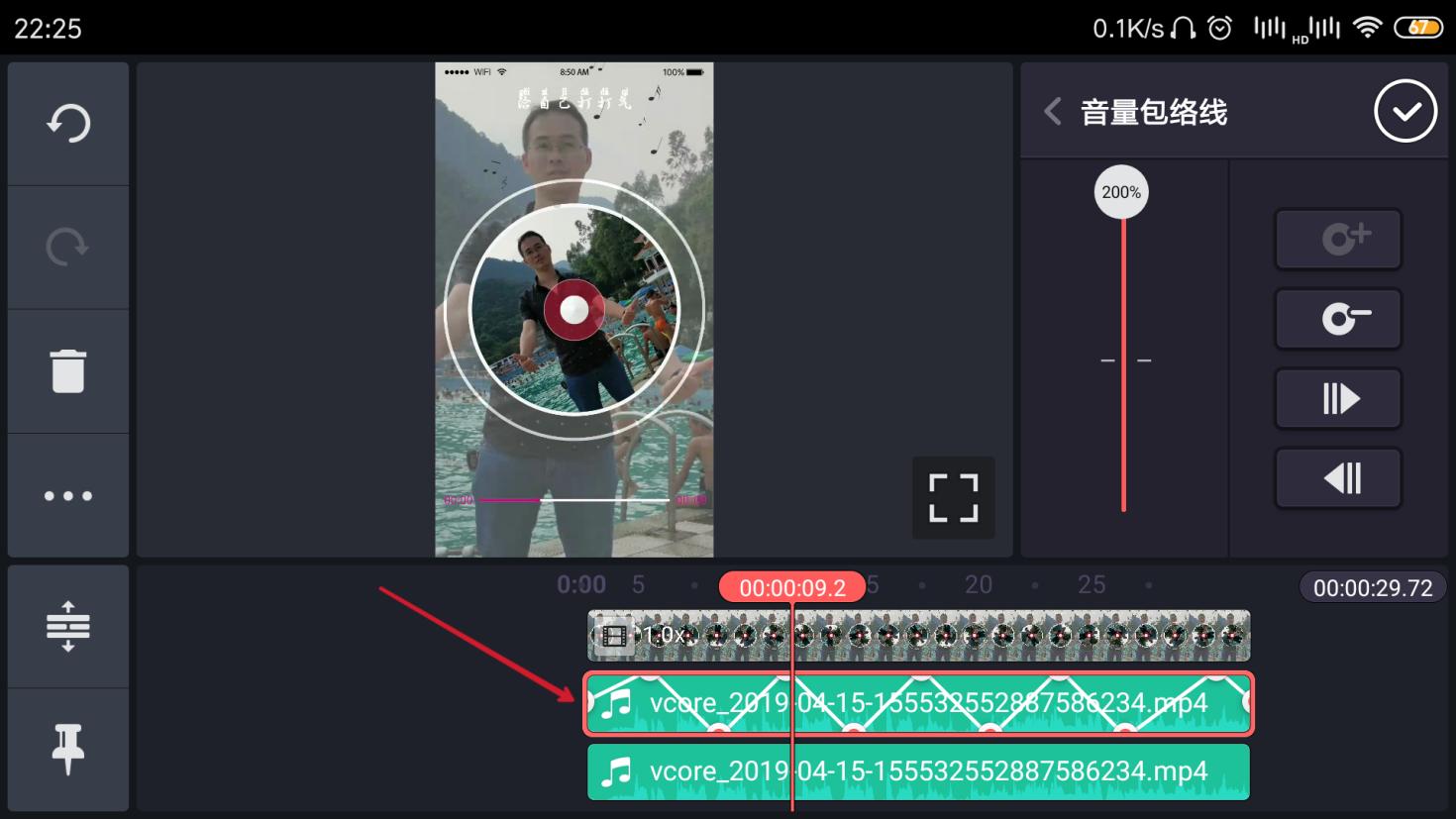The image size is (1456, 819).
Task: Tap the timeline track expand icon
Action: [68, 626]
